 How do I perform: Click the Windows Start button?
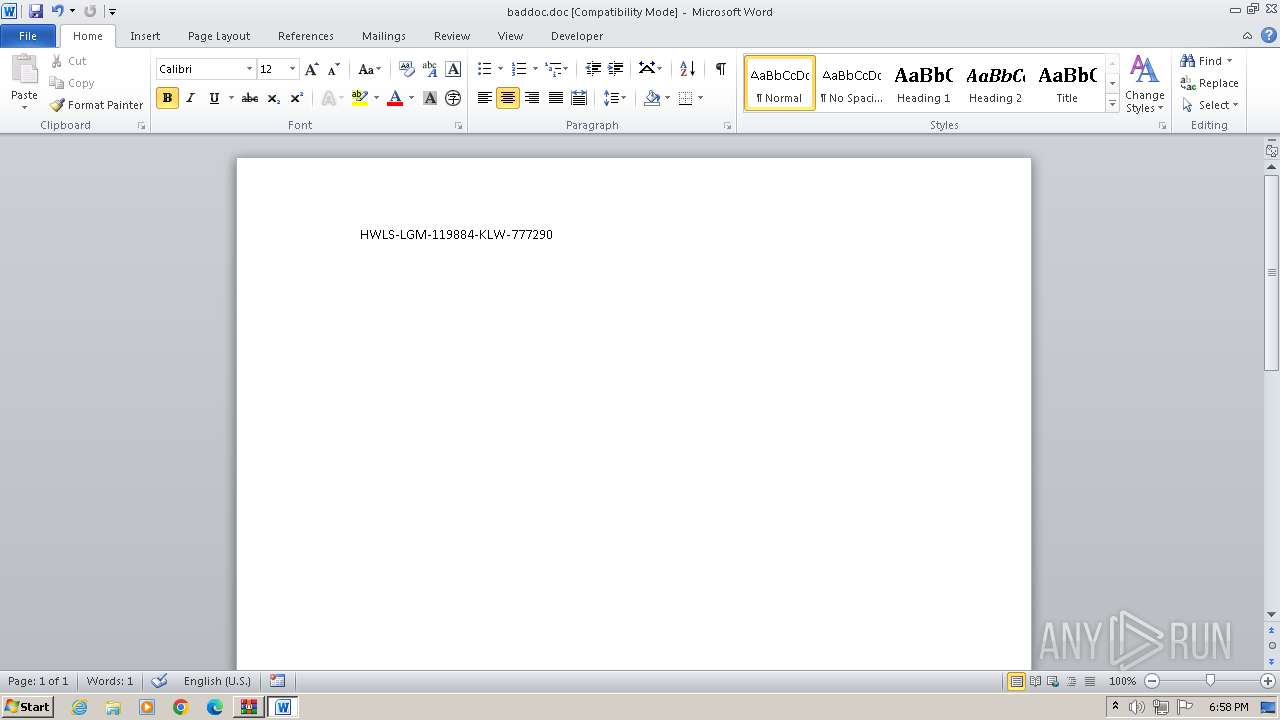27,707
